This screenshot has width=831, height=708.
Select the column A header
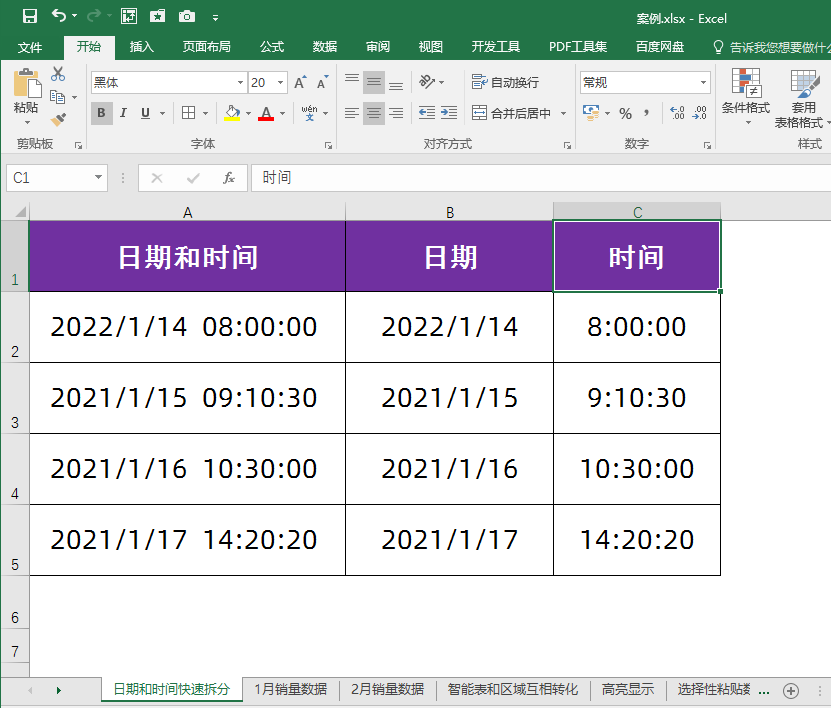(x=187, y=212)
